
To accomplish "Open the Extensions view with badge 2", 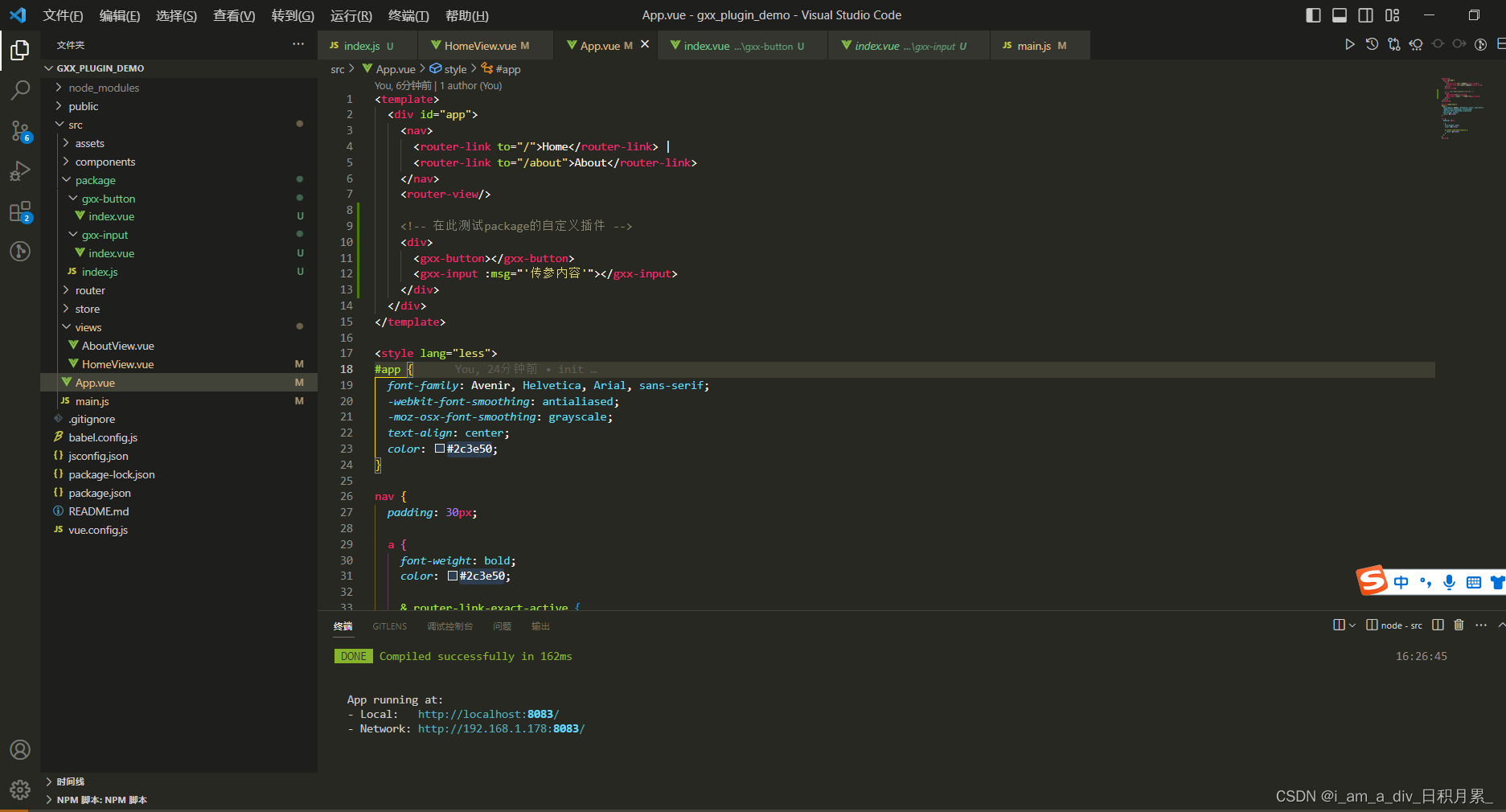I will [x=20, y=212].
